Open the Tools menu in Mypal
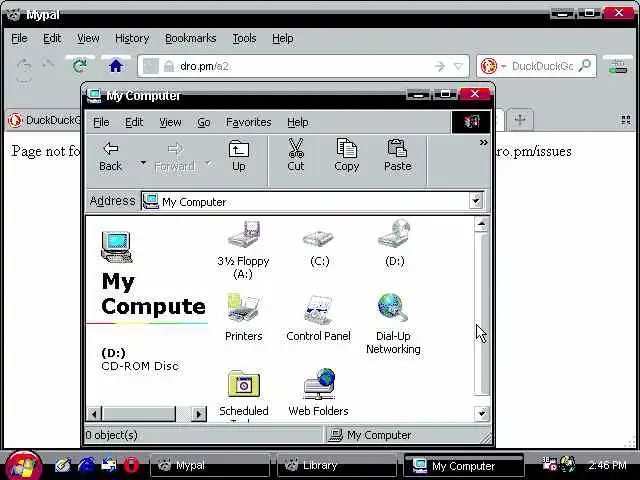This screenshot has width=640, height=480. click(x=244, y=38)
